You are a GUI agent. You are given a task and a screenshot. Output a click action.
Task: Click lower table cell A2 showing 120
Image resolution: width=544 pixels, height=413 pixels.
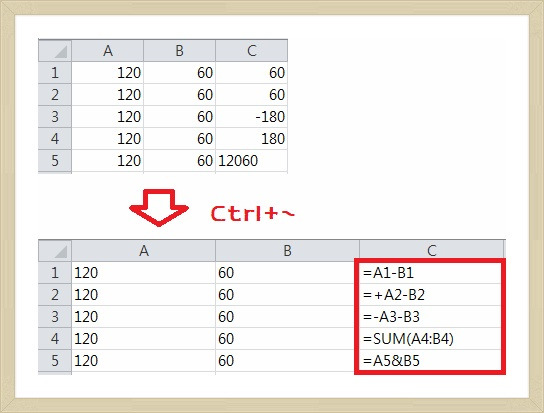(144, 294)
